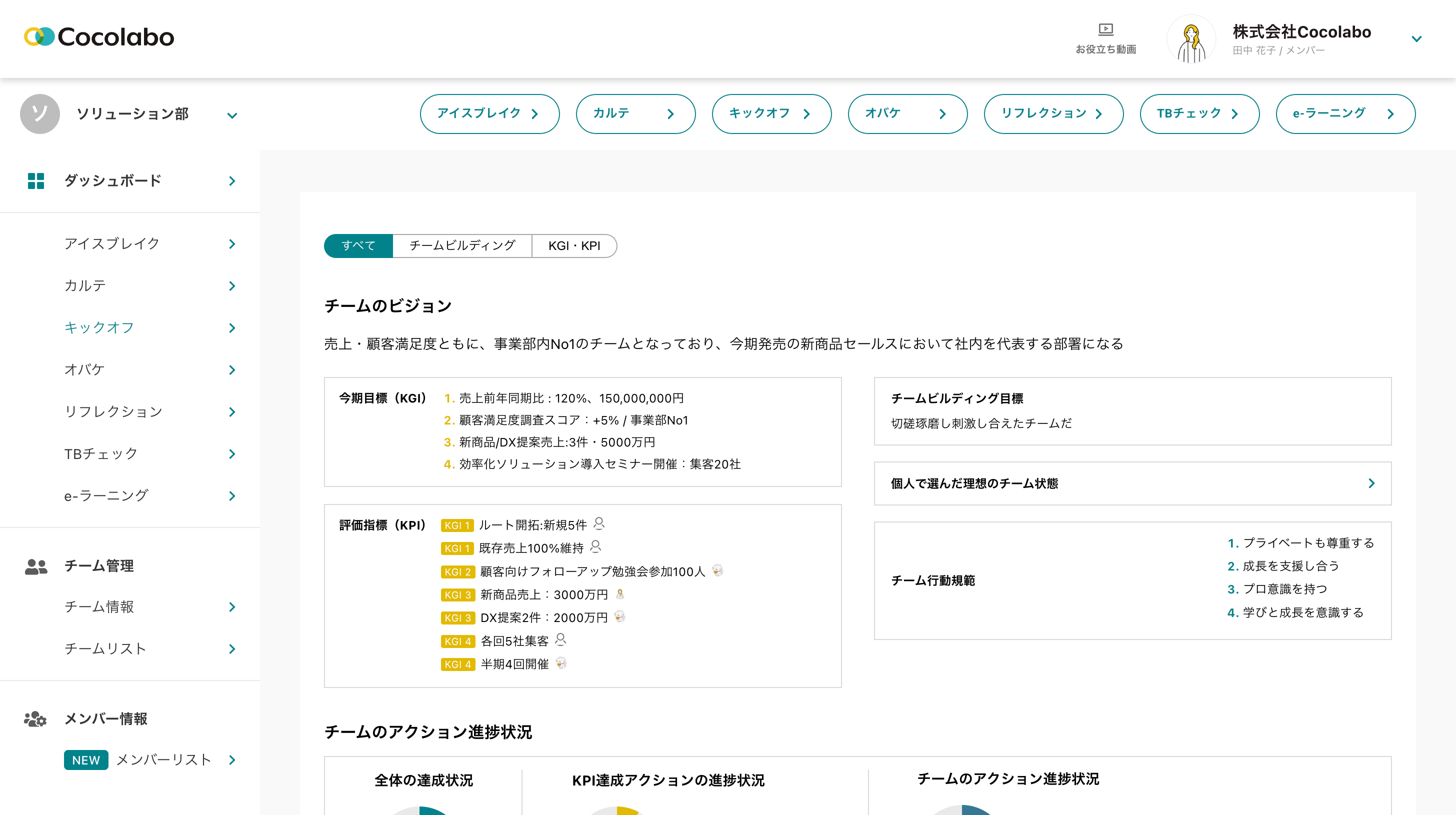Open チームリスト in the sidebar
Screen dimensions: 1456x815
tap(105, 649)
